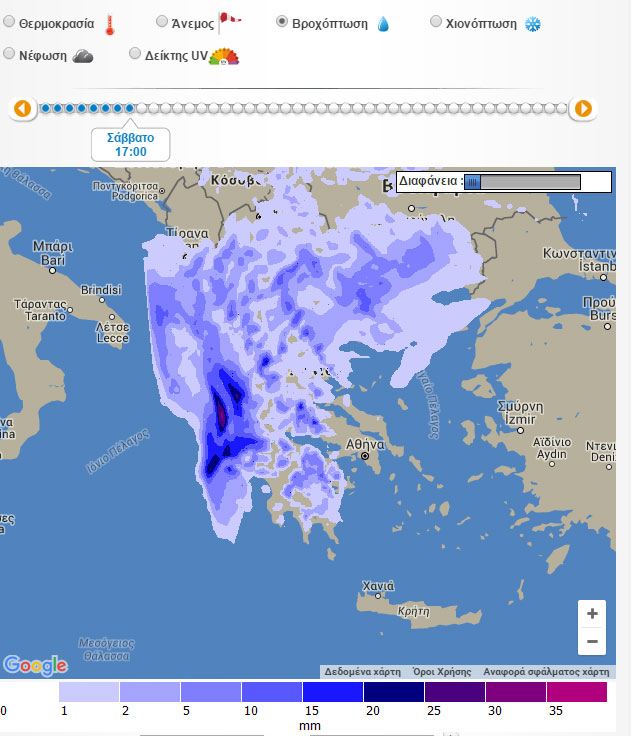631x736 pixels.
Task: Click the grey cloud icon
Action: pos(83,56)
